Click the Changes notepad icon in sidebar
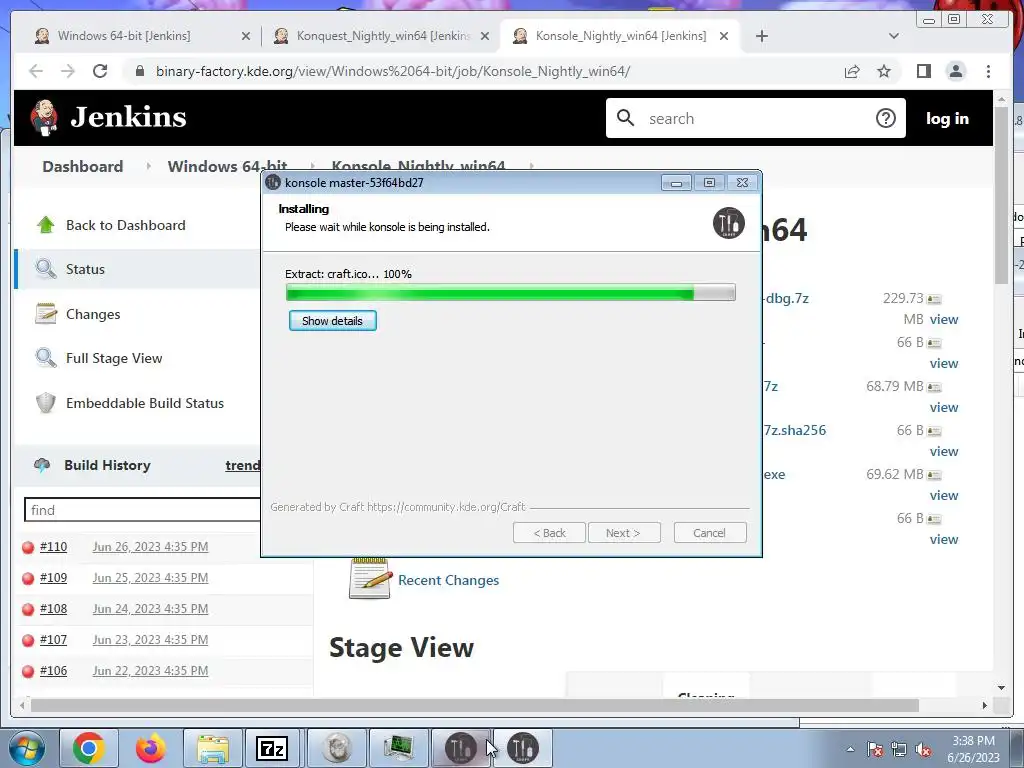 (x=46, y=313)
